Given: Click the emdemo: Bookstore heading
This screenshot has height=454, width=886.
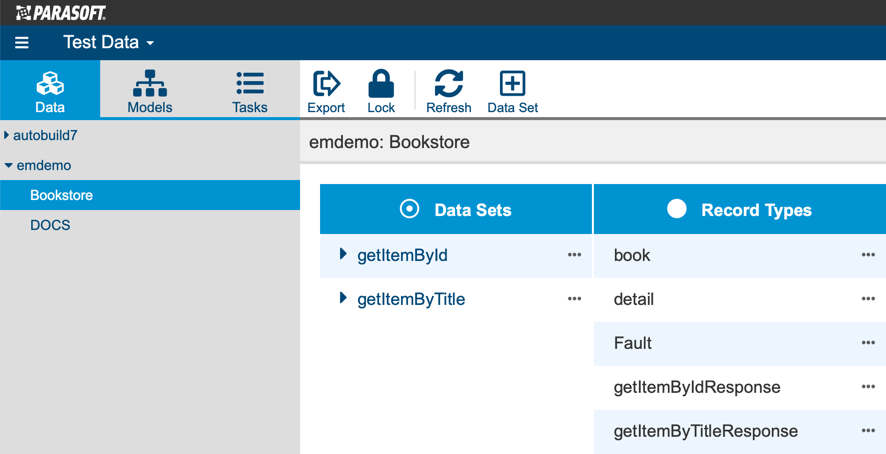Looking at the screenshot, I should pyautogui.click(x=389, y=142).
